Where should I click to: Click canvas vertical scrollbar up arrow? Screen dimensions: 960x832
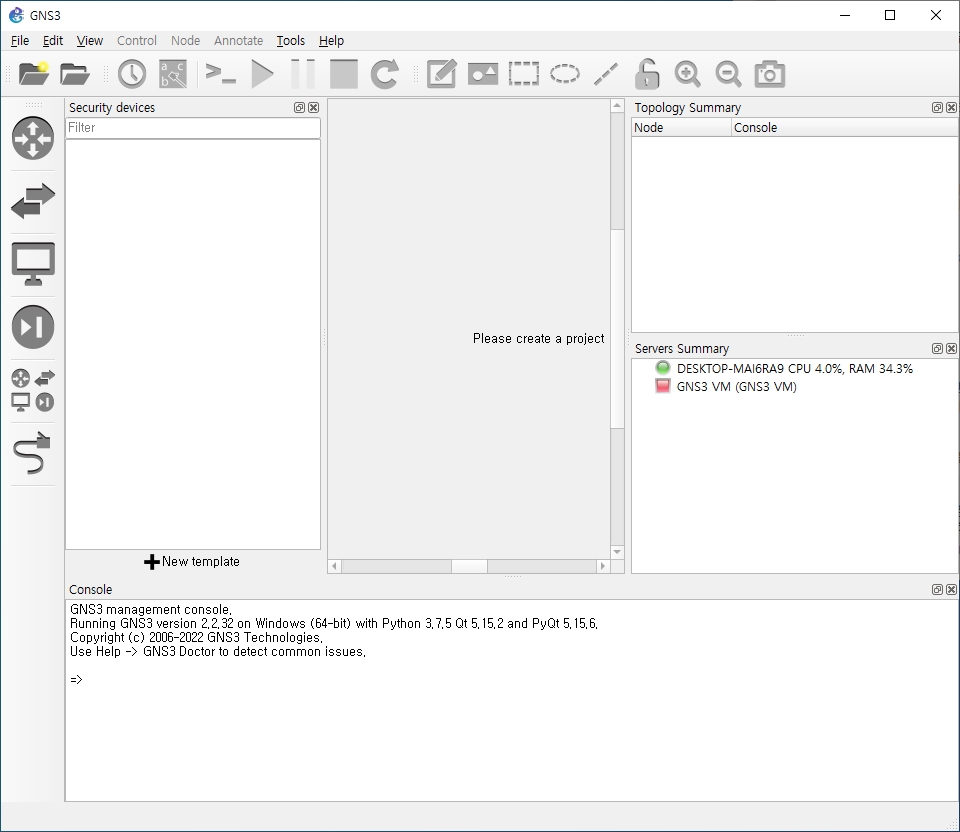(617, 106)
